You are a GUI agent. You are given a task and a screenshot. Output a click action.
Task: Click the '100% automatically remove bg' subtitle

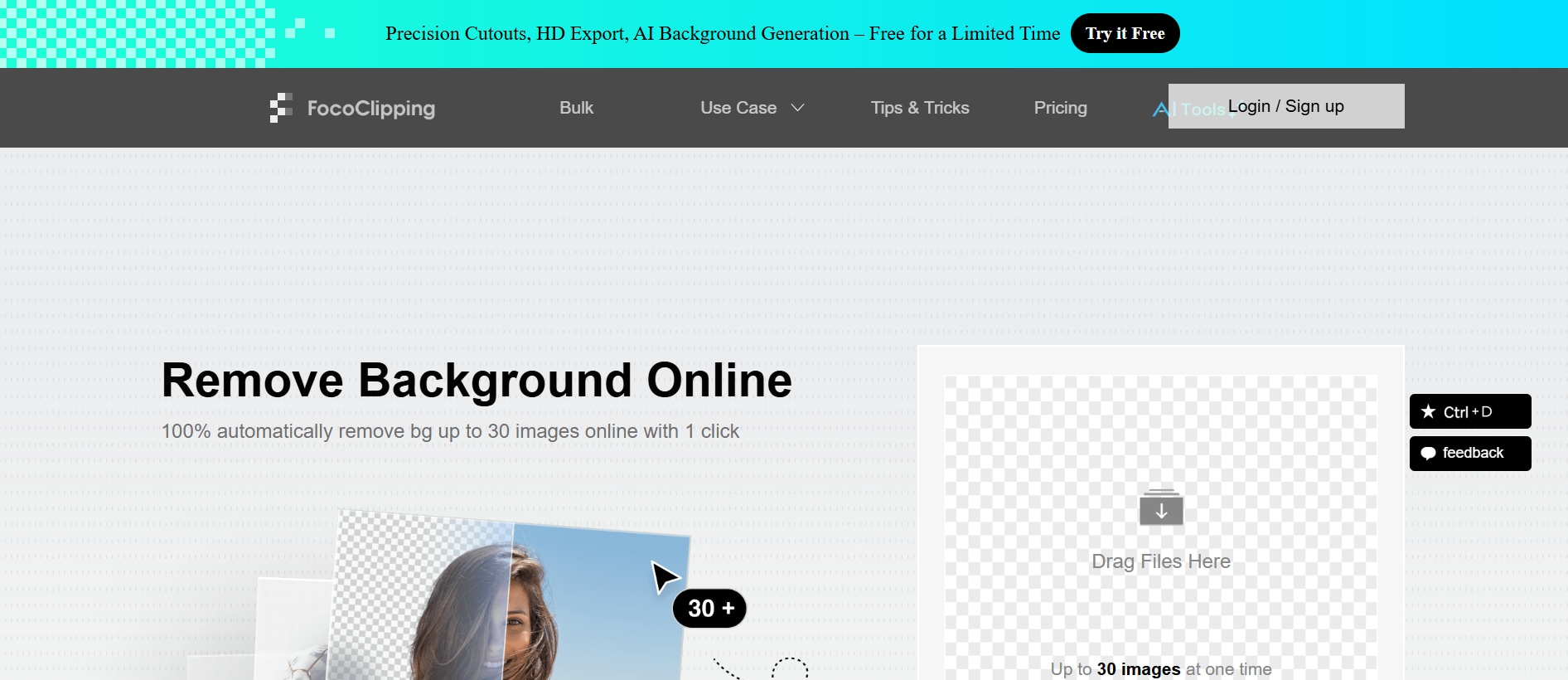click(450, 431)
